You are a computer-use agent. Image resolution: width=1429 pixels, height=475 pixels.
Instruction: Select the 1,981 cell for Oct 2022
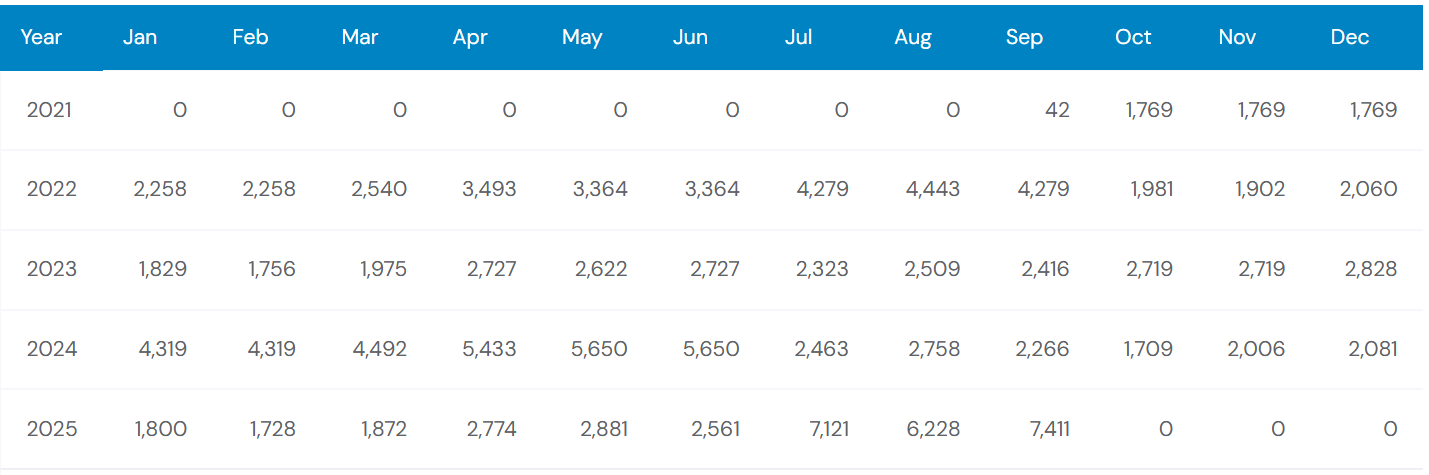[1149, 189]
